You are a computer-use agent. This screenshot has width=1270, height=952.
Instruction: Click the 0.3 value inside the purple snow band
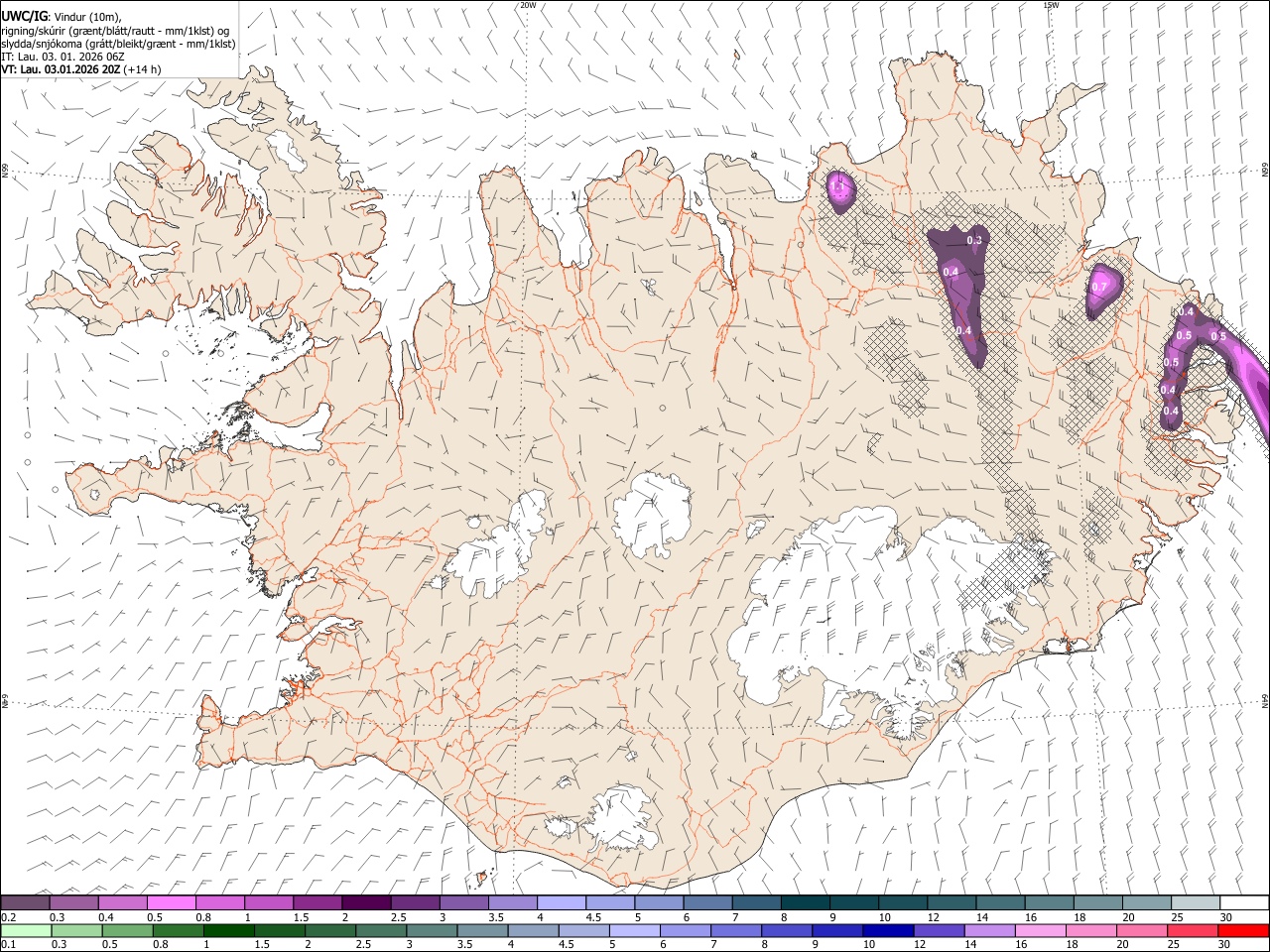[x=974, y=240]
